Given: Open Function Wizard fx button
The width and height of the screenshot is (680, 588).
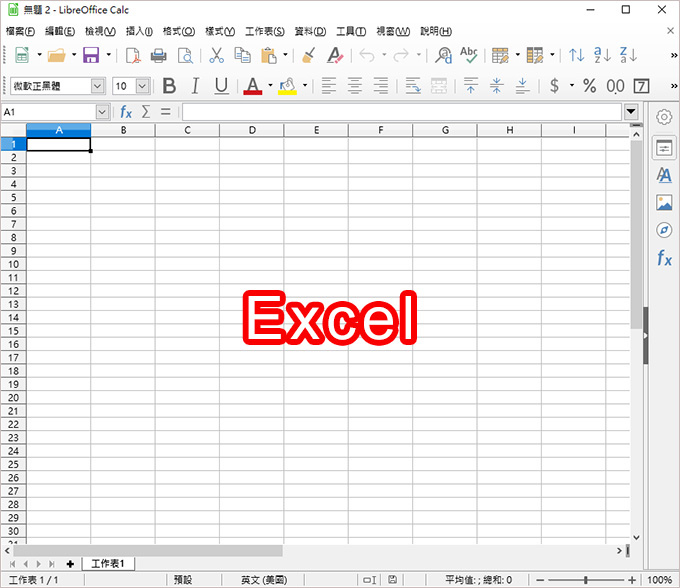Looking at the screenshot, I should [x=126, y=112].
